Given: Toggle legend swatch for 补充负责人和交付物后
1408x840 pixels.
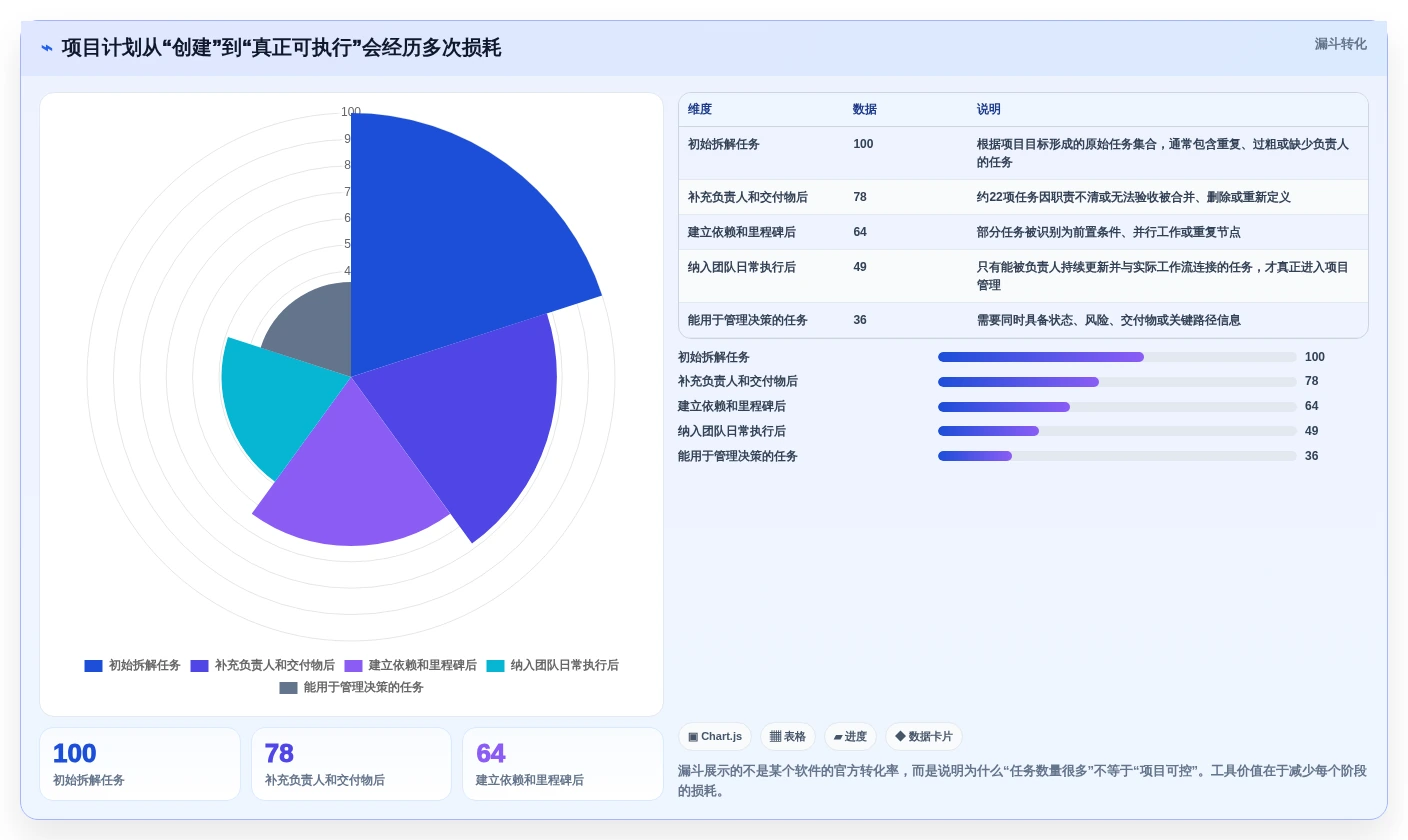Looking at the screenshot, I should click(x=199, y=666).
